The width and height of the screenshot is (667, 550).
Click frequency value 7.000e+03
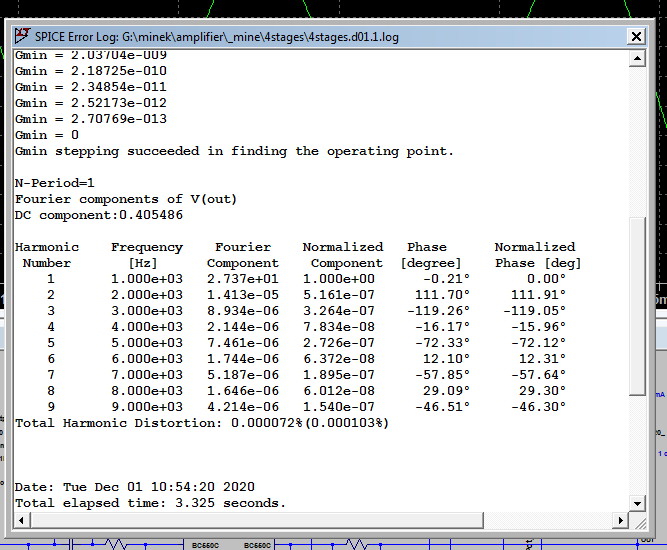[x=147, y=375]
